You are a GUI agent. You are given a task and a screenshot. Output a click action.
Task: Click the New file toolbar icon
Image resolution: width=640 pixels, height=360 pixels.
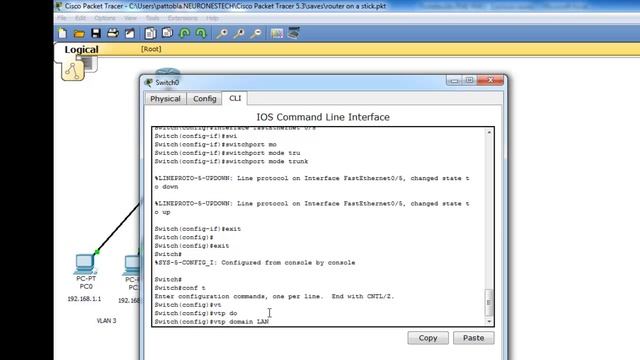62,33
